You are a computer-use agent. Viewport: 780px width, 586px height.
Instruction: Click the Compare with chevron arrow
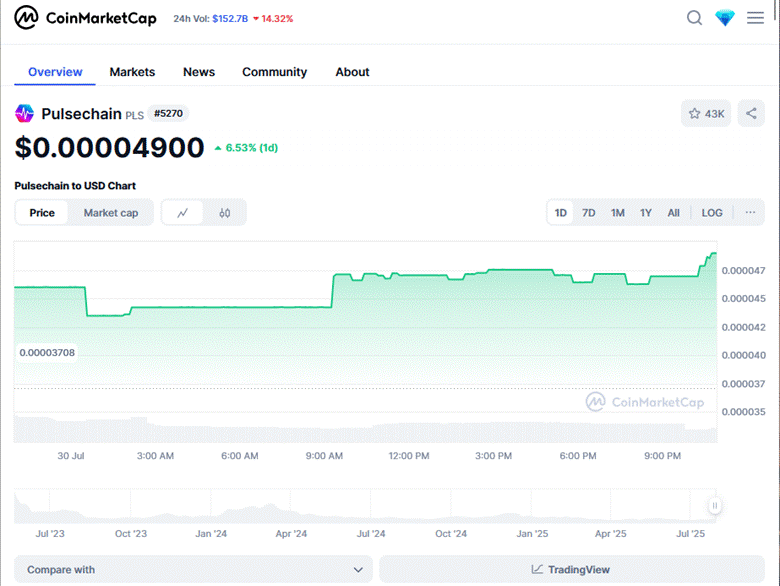(358, 570)
